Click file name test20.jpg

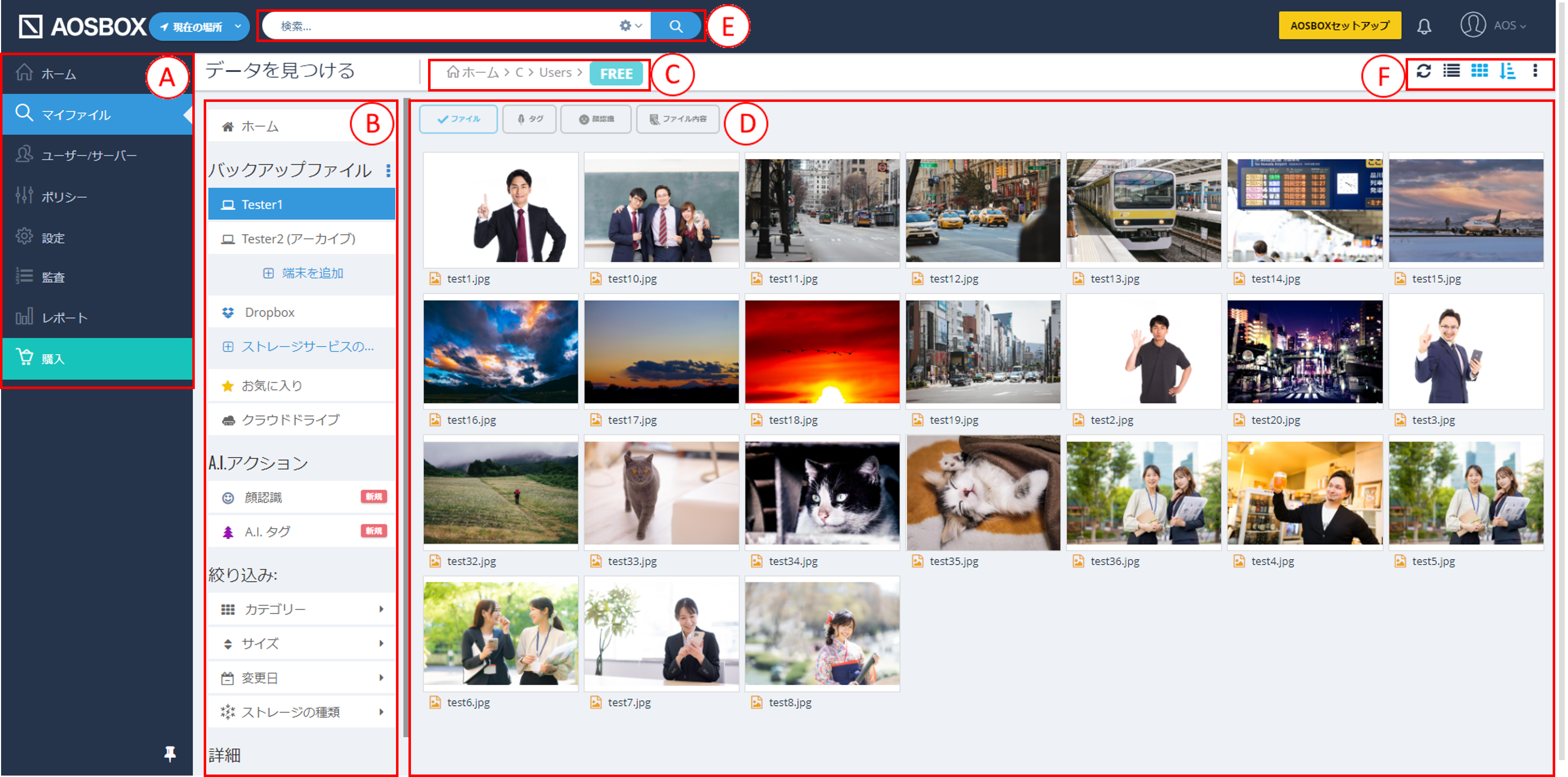1275,420
